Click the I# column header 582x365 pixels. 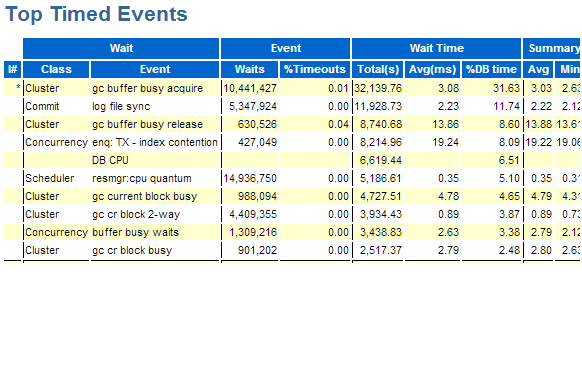click(13, 69)
